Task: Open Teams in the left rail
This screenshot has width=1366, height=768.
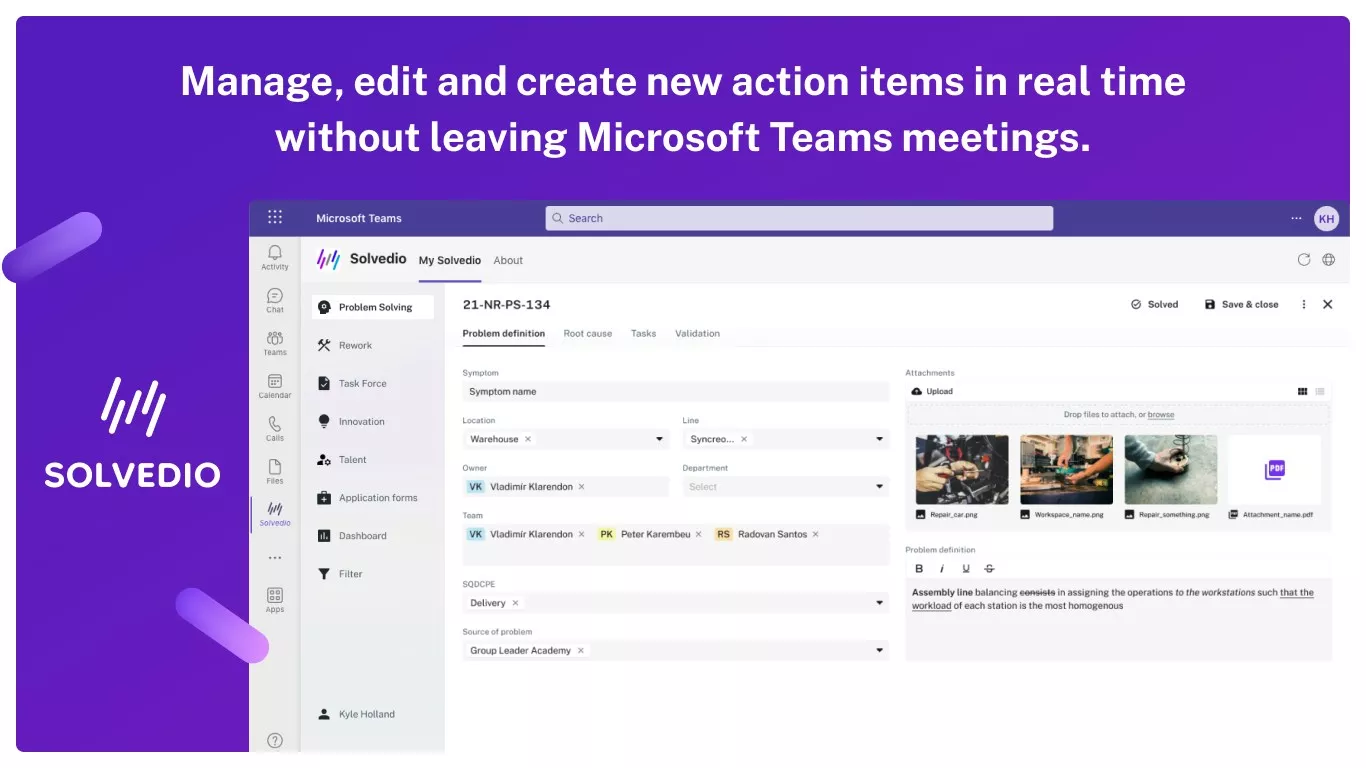Action: pyautogui.click(x=275, y=344)
